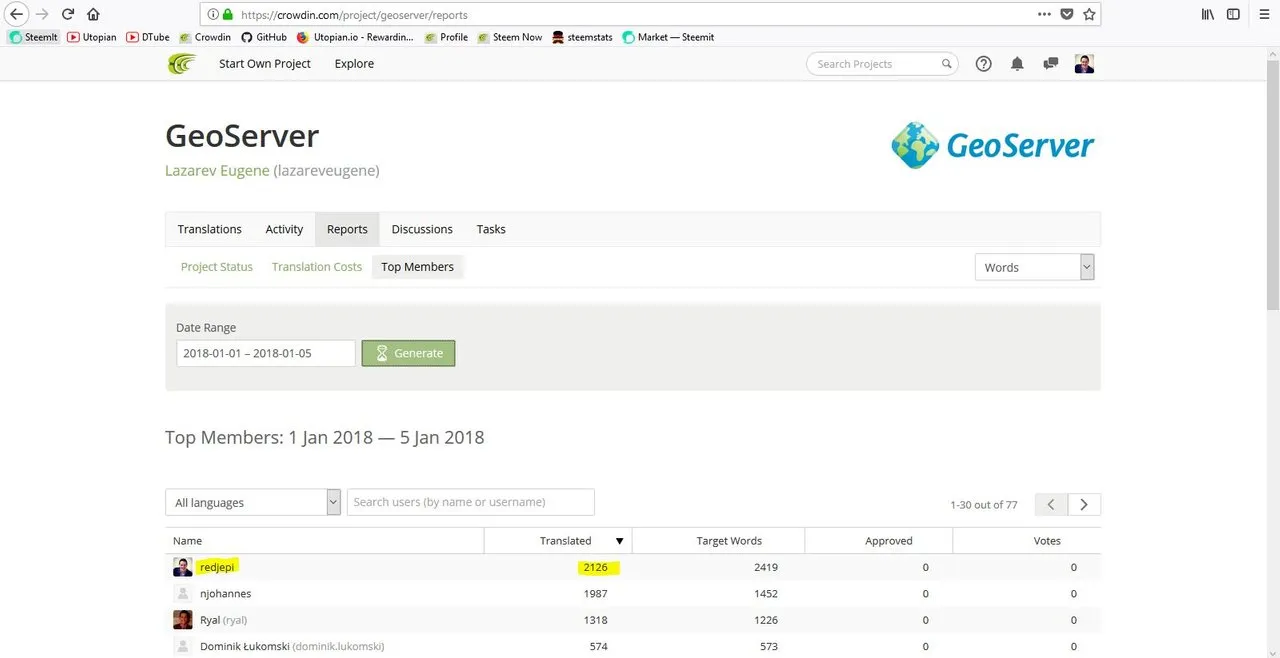Sort by Translated column header

coord(558,541)
